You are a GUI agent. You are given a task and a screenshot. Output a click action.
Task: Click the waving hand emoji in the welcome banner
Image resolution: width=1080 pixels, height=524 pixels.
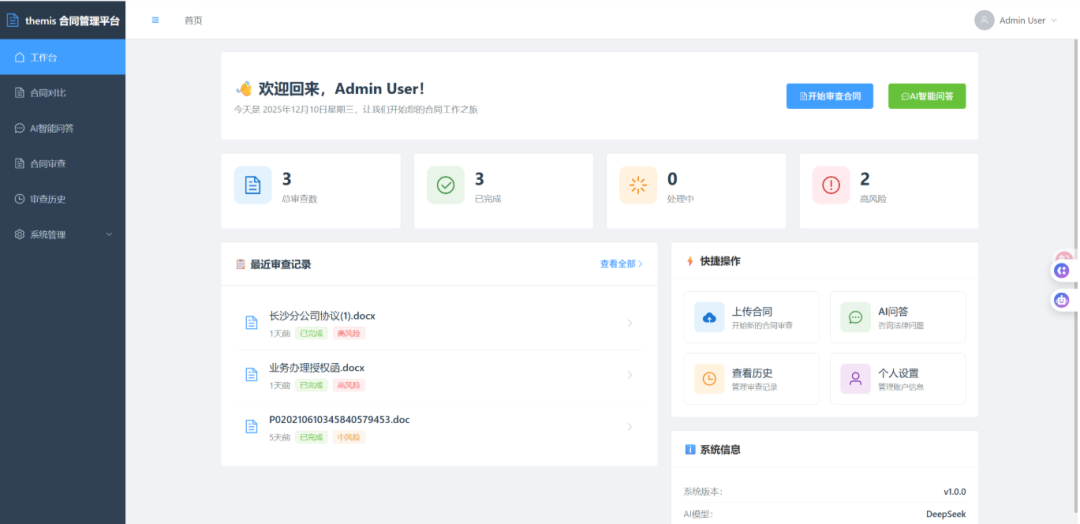244,88
